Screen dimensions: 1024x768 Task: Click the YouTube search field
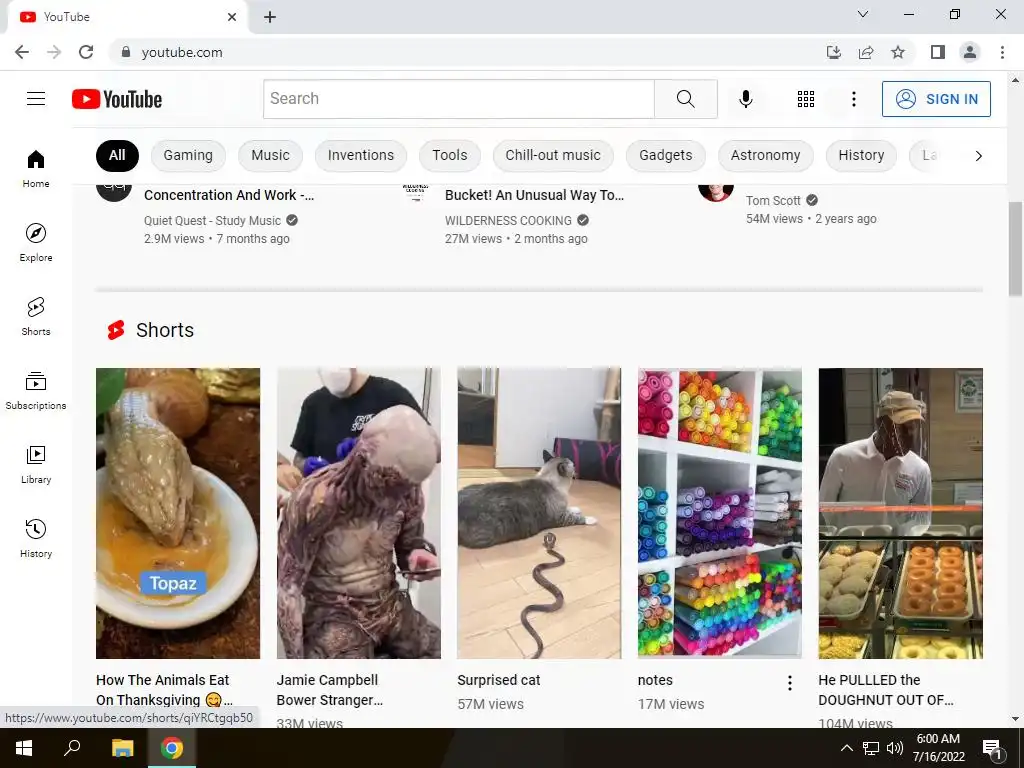click(x=458, y=99)
